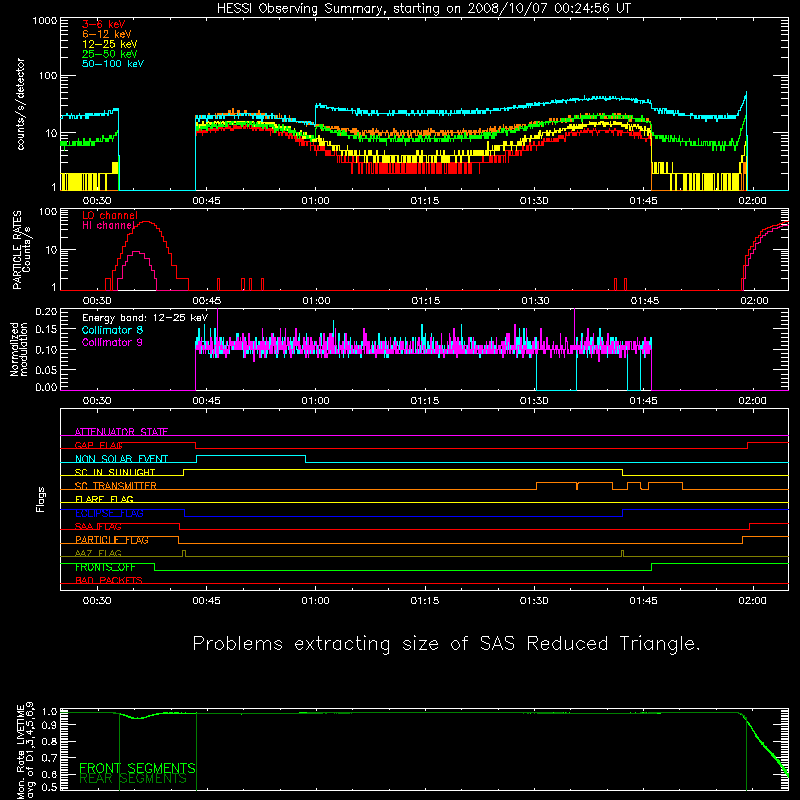
Task: Click the counts/s/detector axis label
Action: point(20,104)
